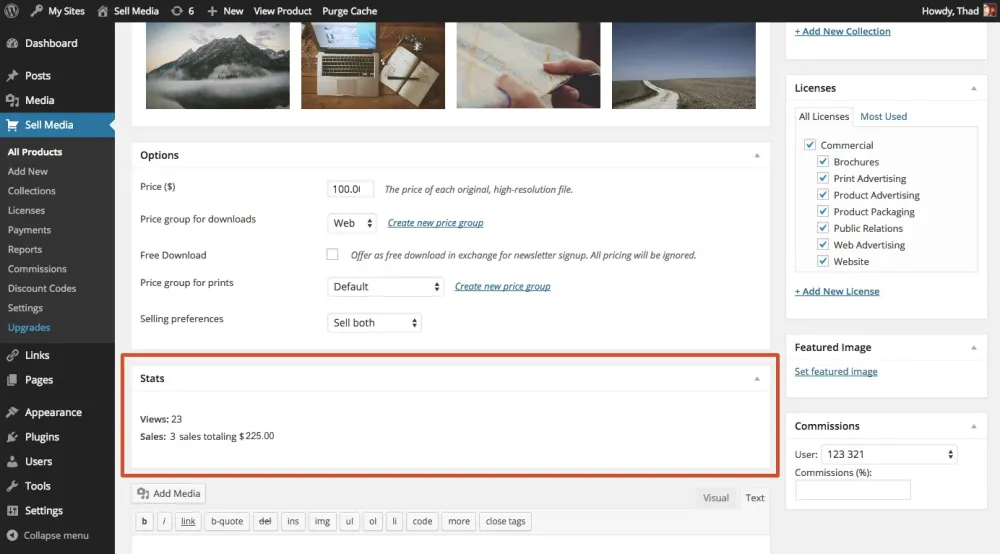Click the plus icon beside New
1000x554 pixels.
pos(212,11)
